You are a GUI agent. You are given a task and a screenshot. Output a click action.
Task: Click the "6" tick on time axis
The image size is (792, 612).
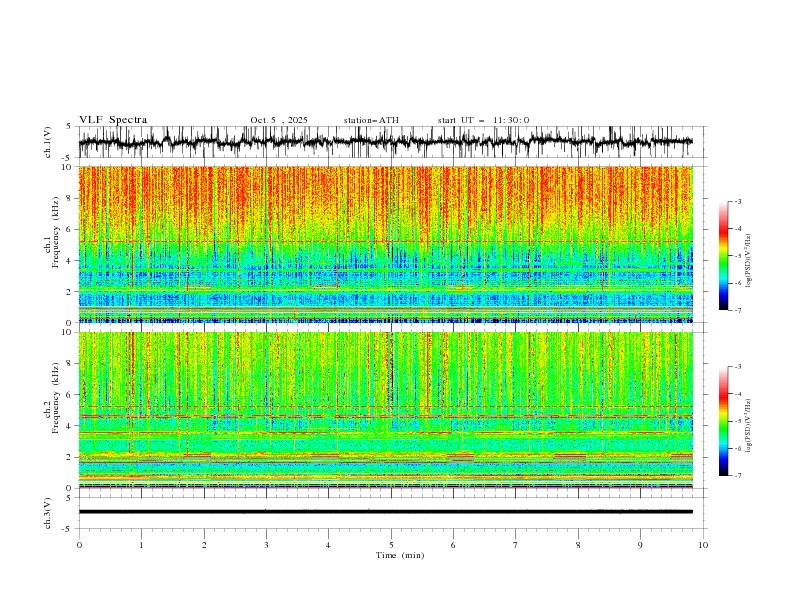pyautogui.click(x=454, y=545)
